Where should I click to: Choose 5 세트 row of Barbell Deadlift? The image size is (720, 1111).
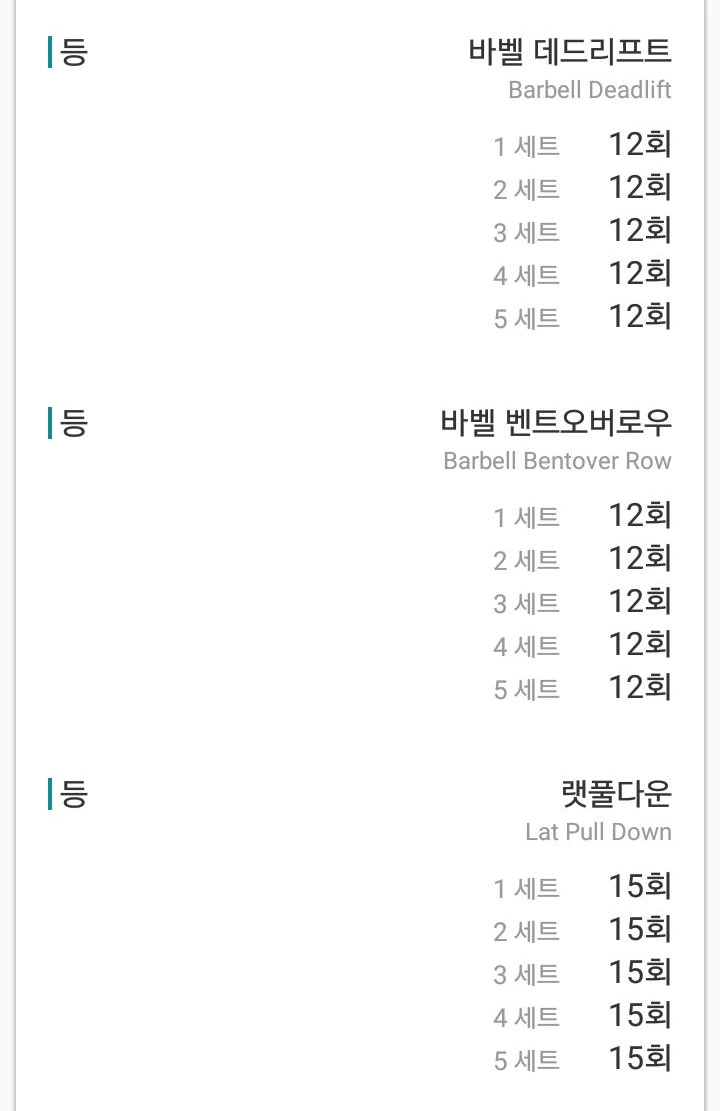pos(526,319)
